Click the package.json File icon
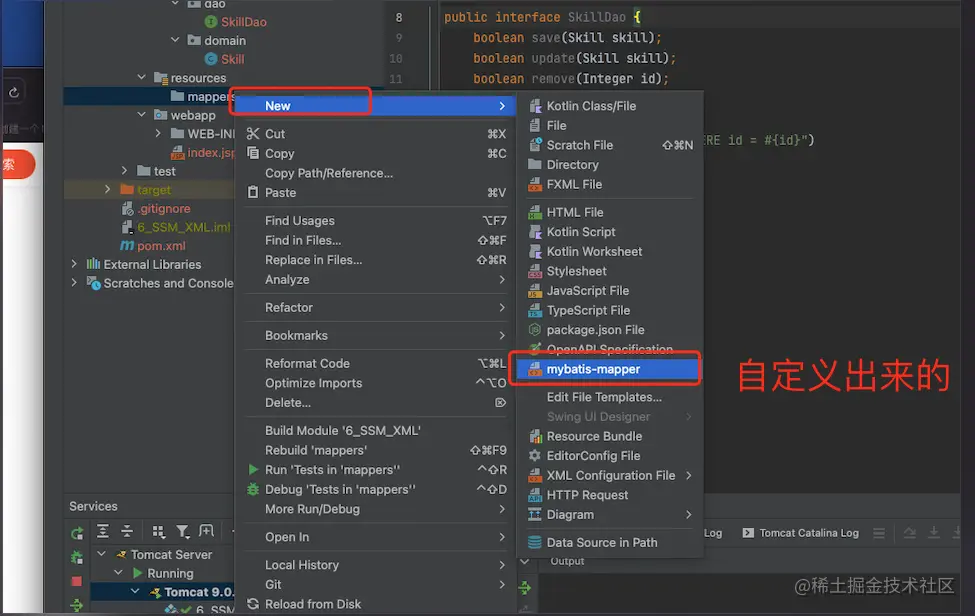 [535, 330]
